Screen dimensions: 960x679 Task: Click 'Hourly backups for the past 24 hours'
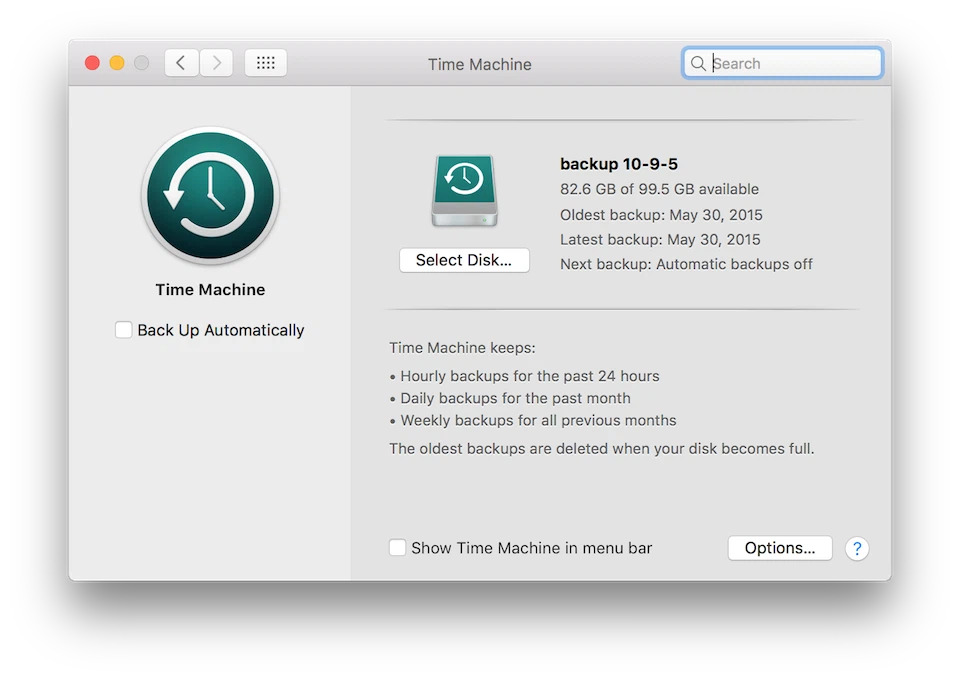530,376
